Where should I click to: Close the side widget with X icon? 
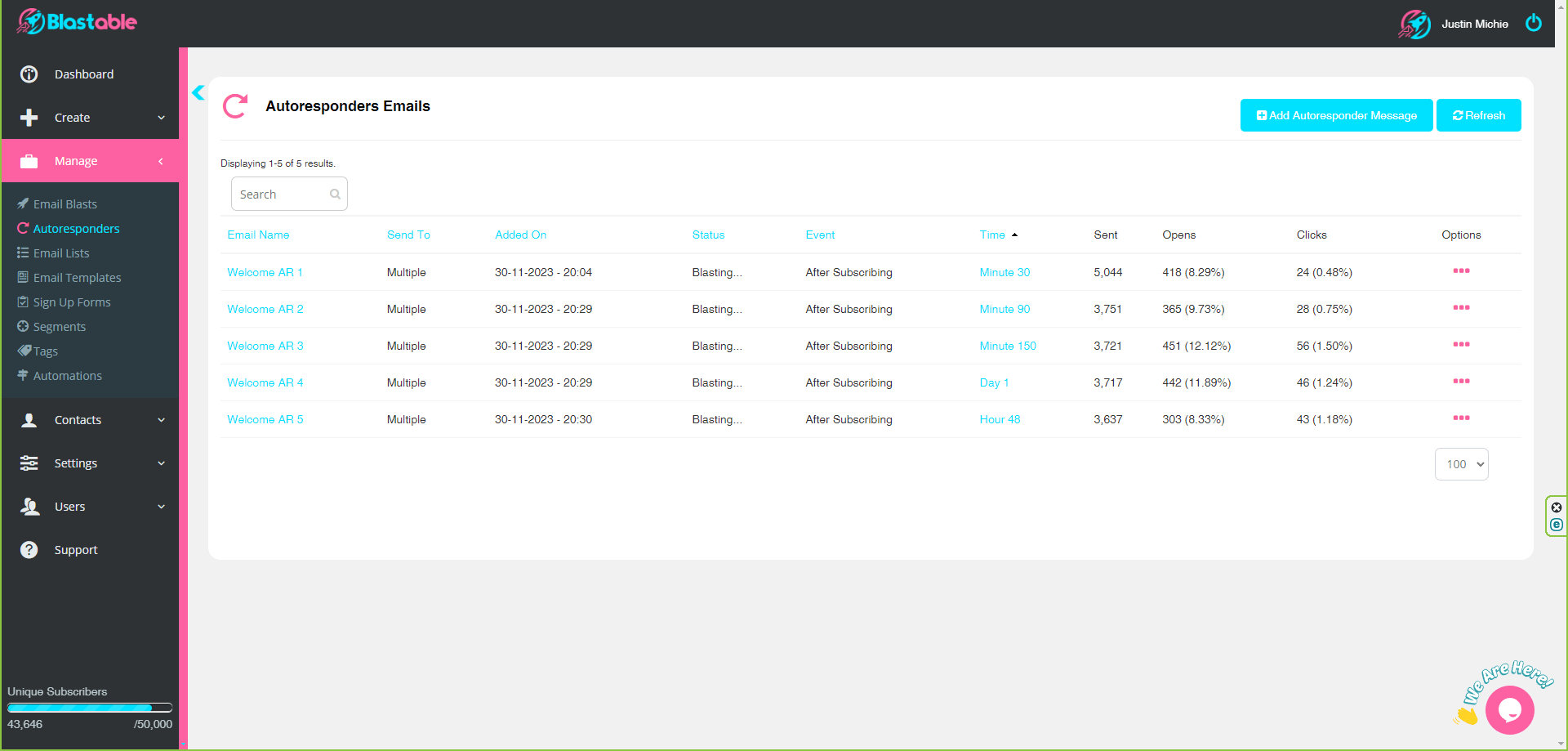1557,507
